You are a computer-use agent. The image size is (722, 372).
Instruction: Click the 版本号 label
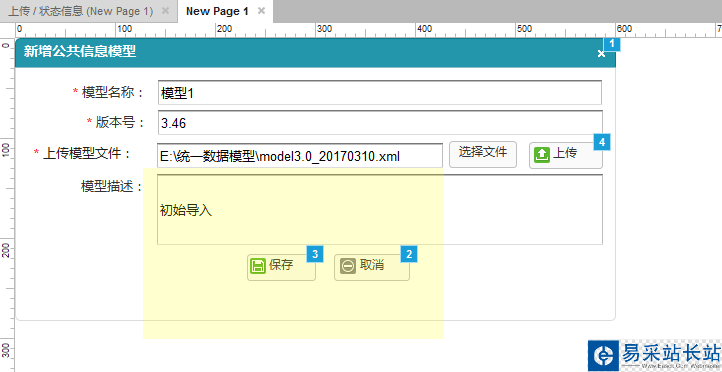click(120, 122)
